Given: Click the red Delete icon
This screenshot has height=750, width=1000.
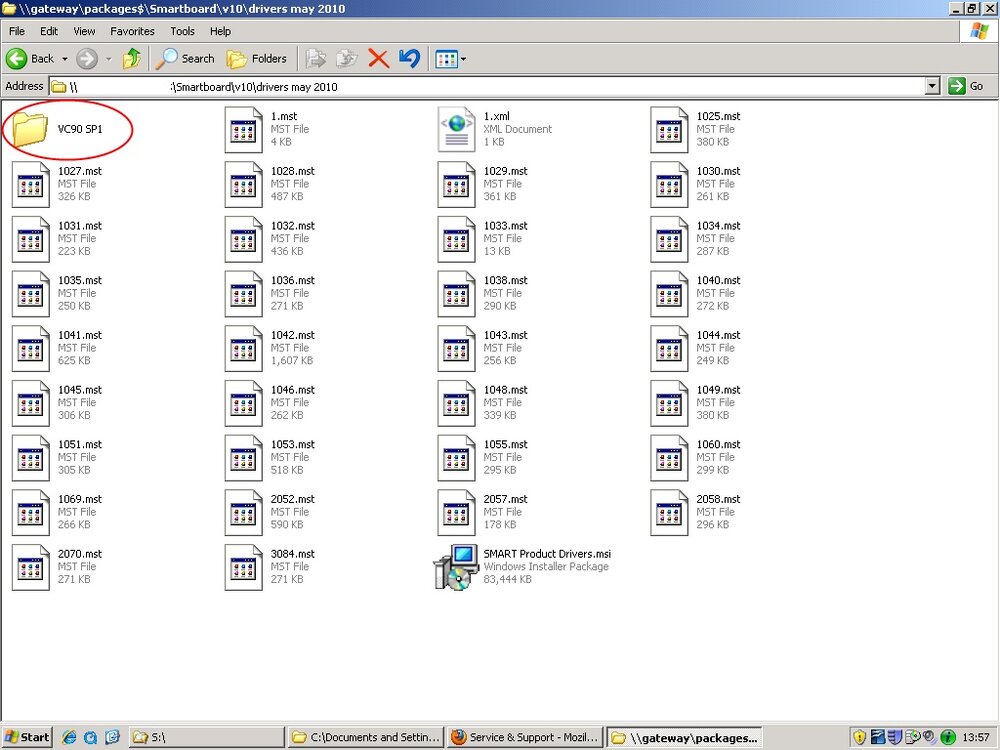Looking at the screenshot, I should [x=378, y=59].
